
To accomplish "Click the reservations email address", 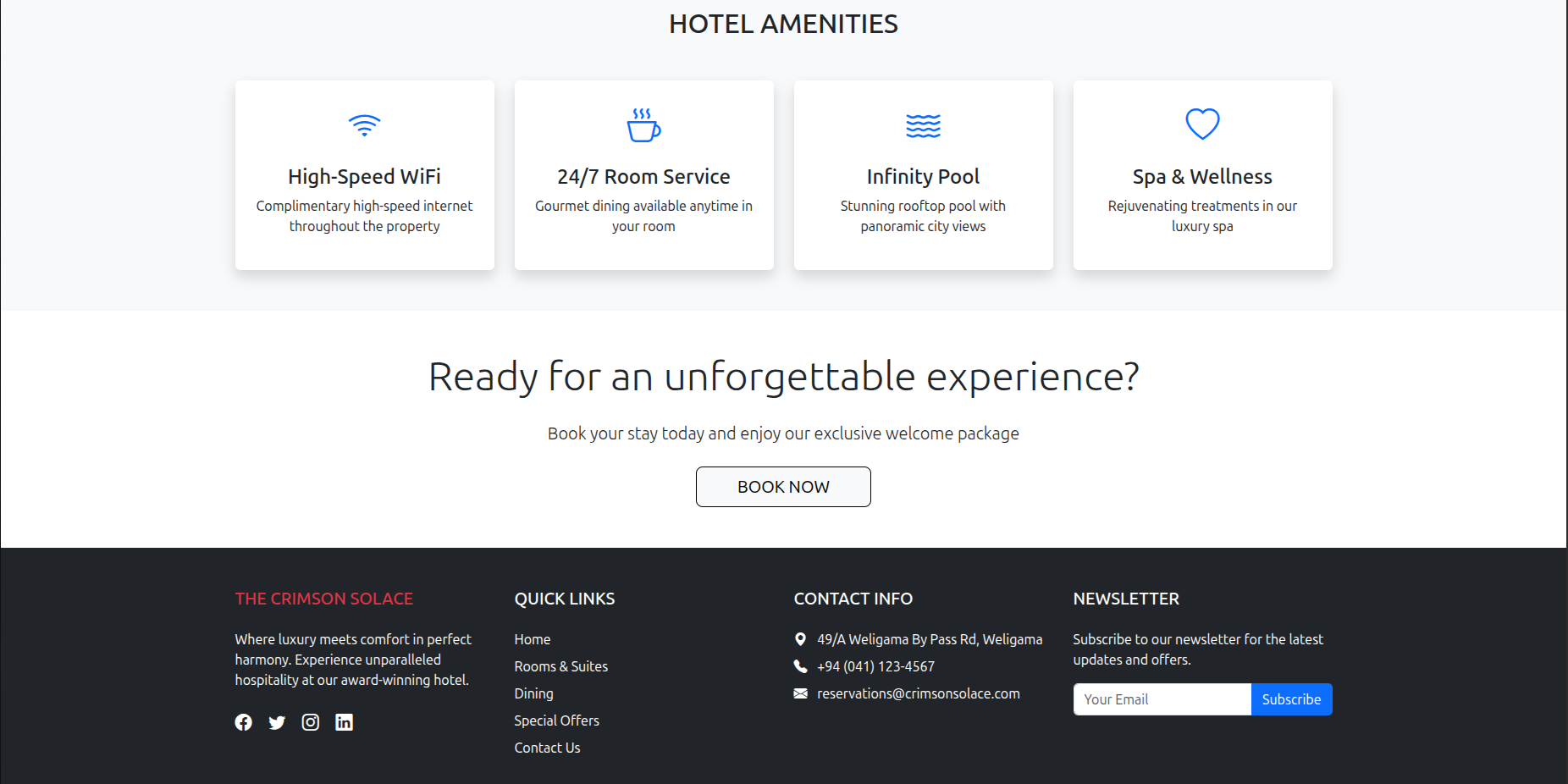I will tap(918, 693).
